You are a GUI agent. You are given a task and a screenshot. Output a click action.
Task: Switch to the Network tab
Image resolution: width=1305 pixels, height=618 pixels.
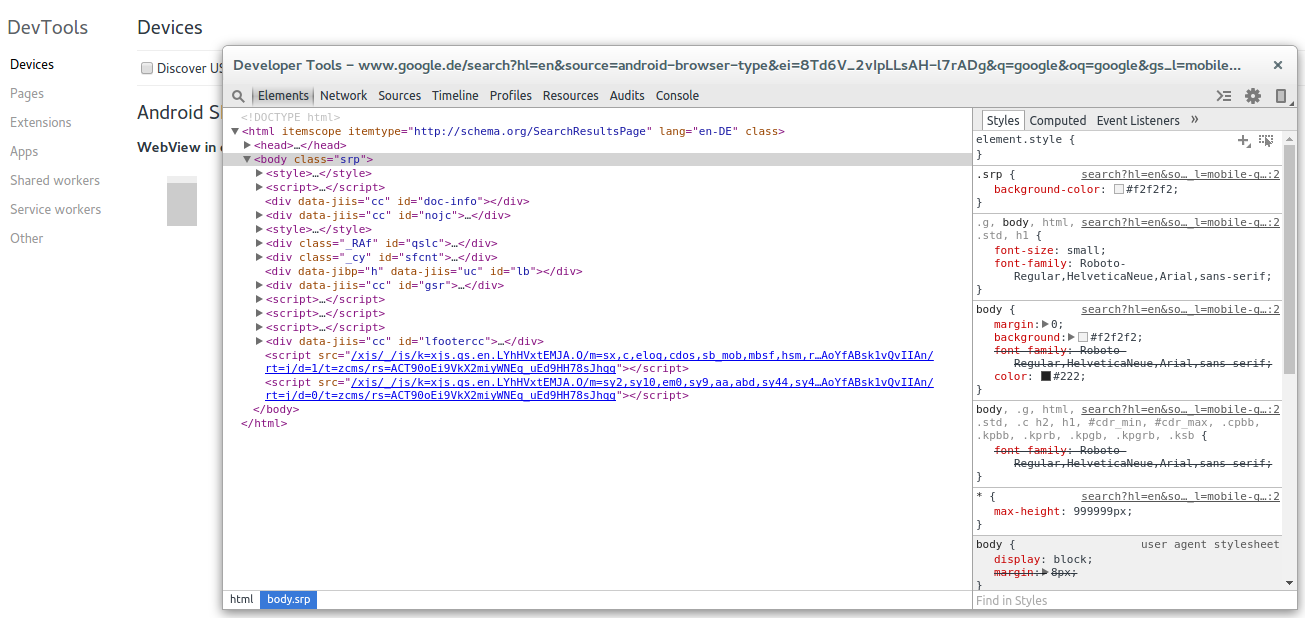[x=344, y=96]
